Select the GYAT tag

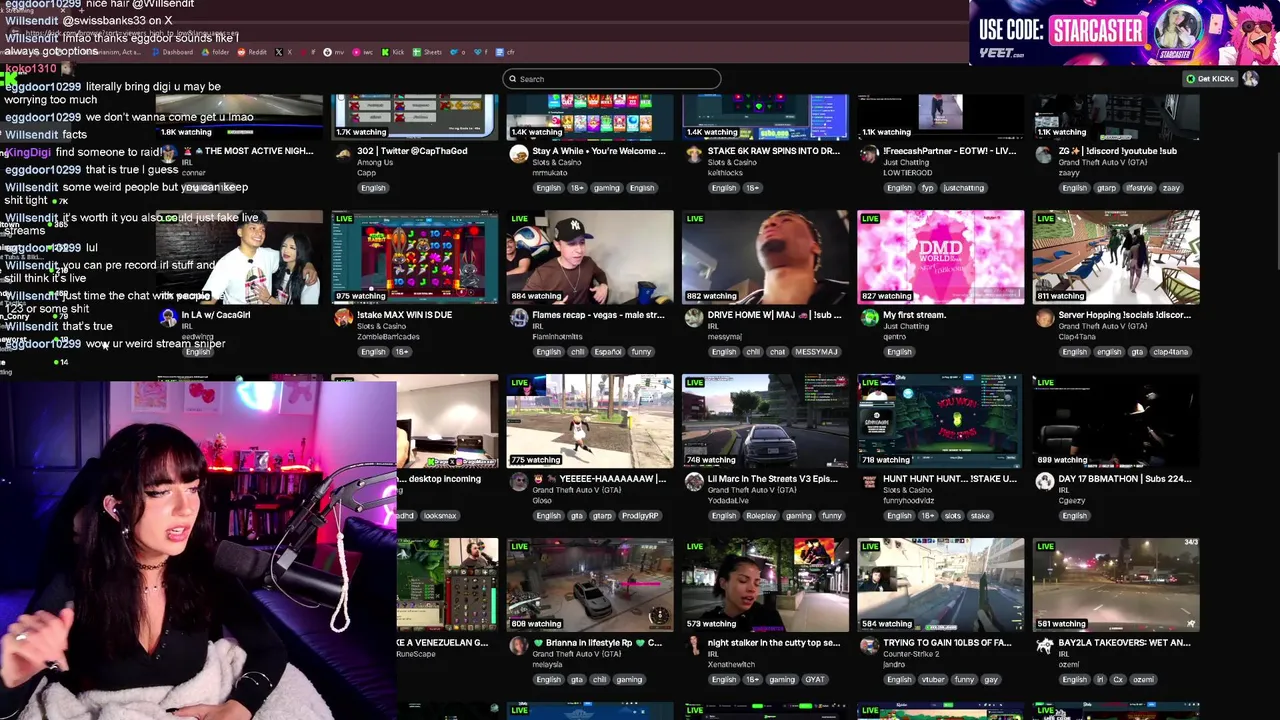[814, 680]
